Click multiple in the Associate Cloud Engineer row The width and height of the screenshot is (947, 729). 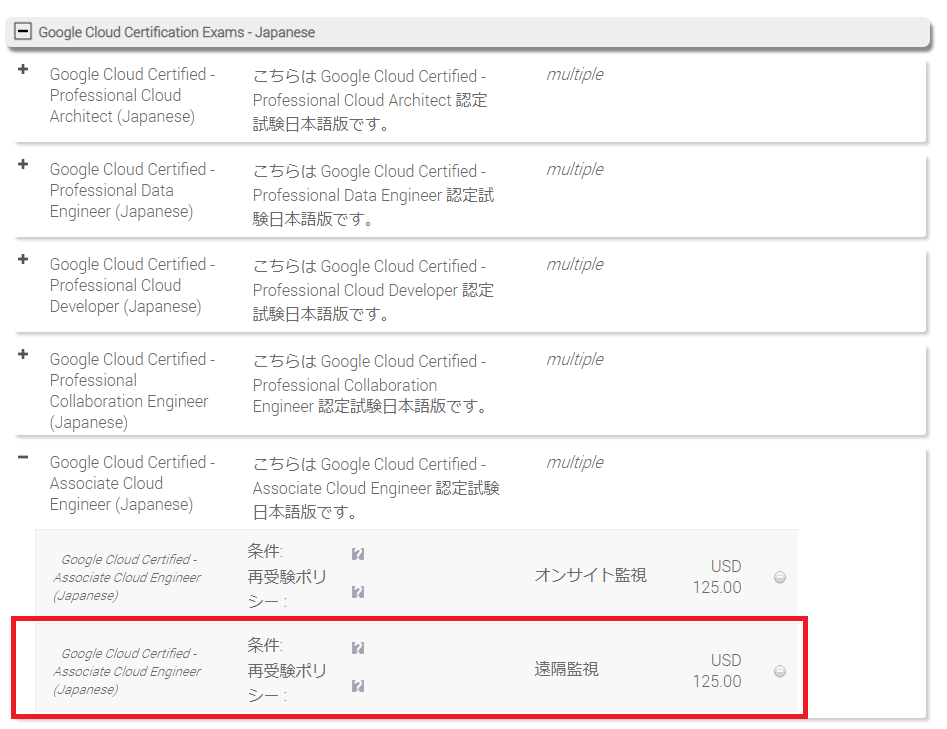575,463
